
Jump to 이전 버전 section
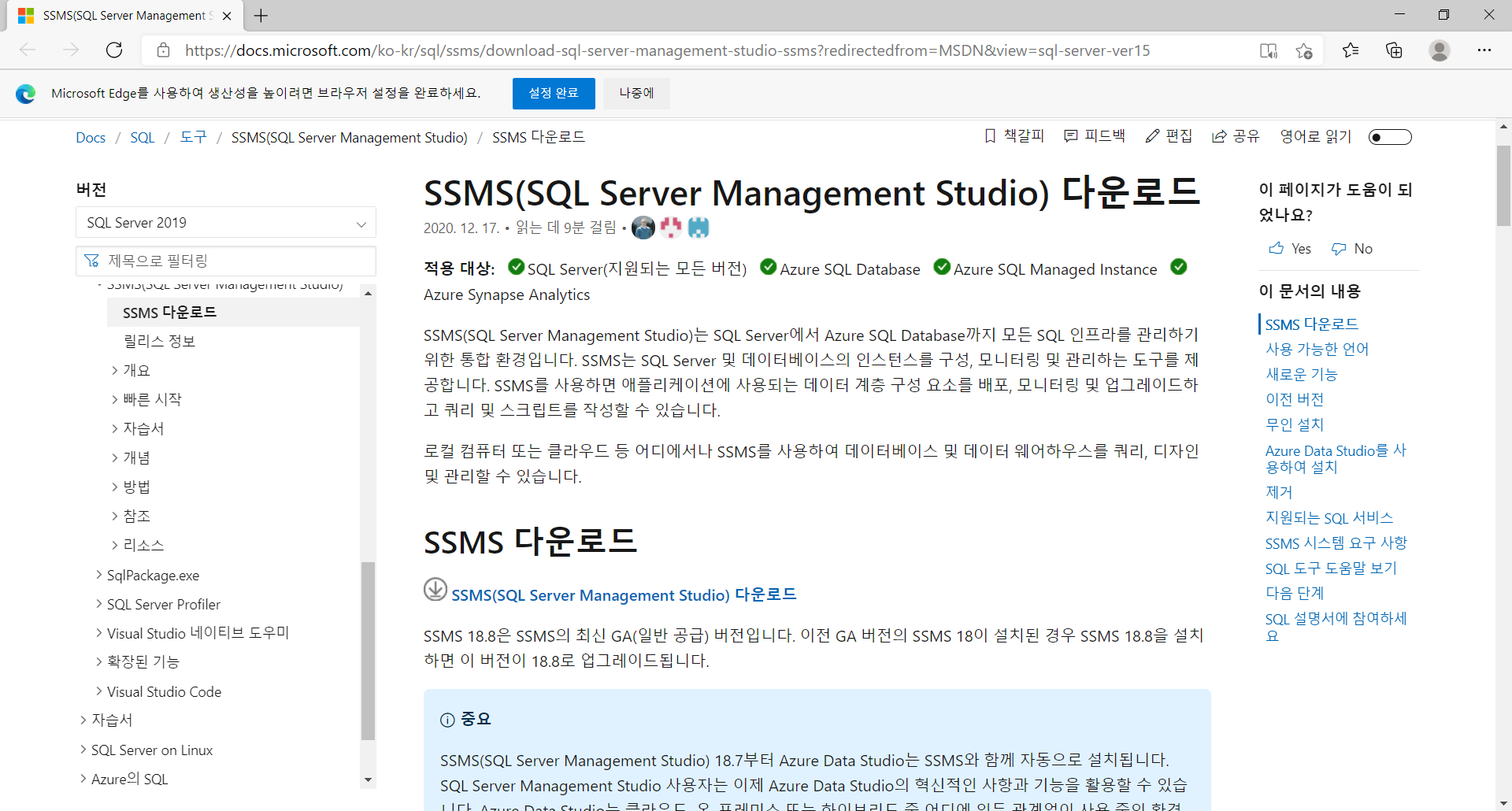click(1295, 399)
